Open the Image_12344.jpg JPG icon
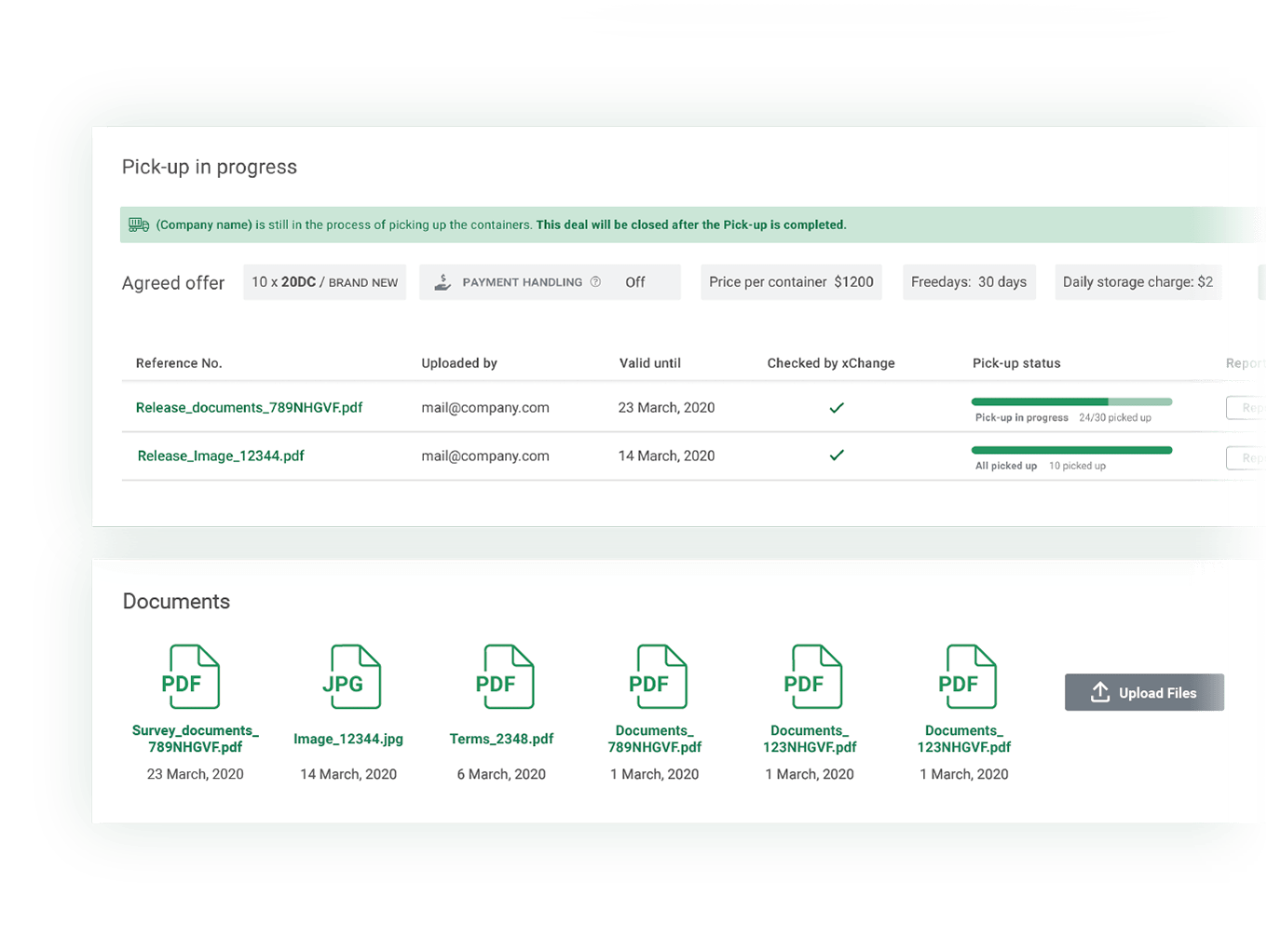Image resolution: width=1267 pixels, height=952 pixels. point(351,677)
